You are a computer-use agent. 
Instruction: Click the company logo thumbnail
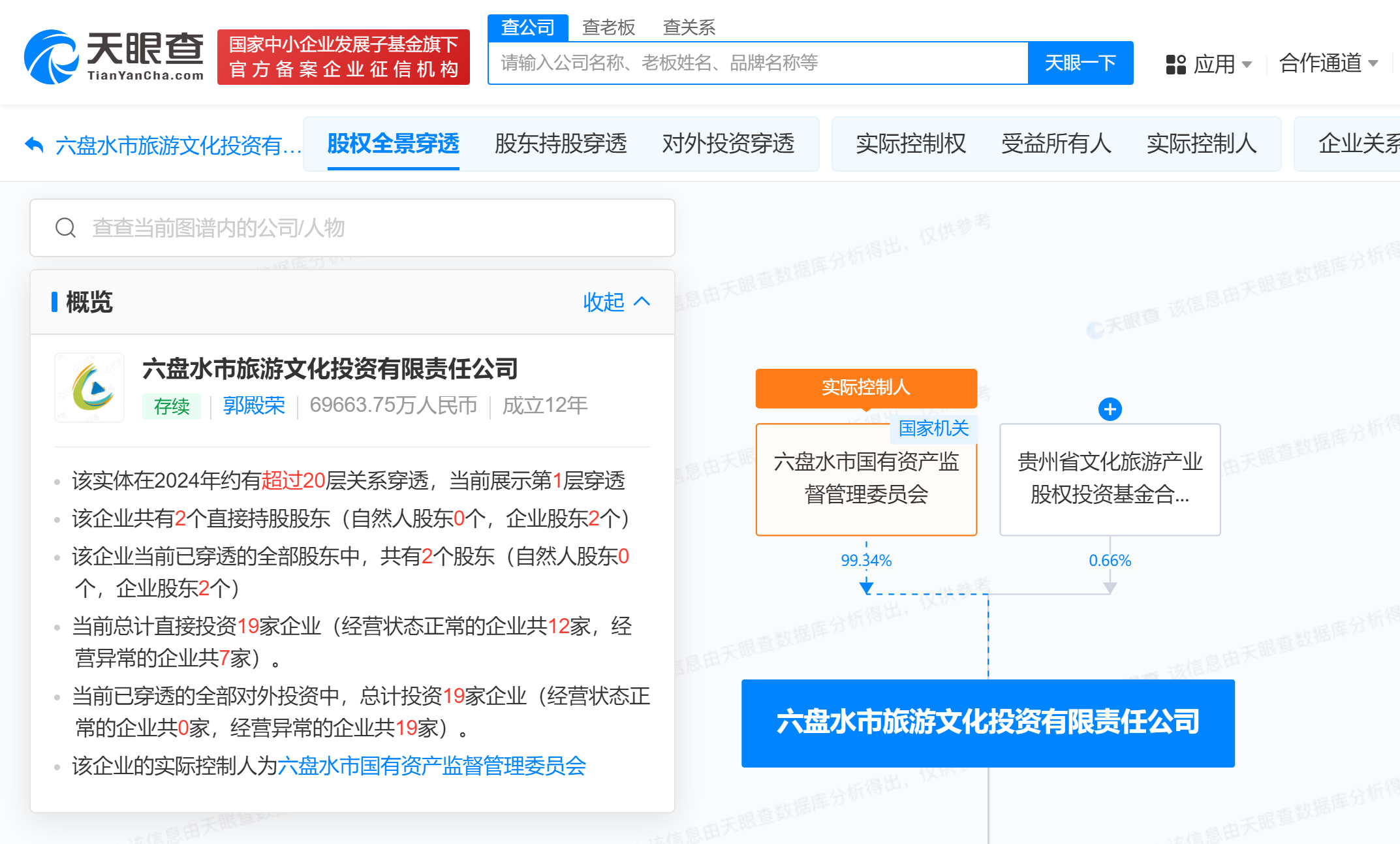tap(89, 388)
